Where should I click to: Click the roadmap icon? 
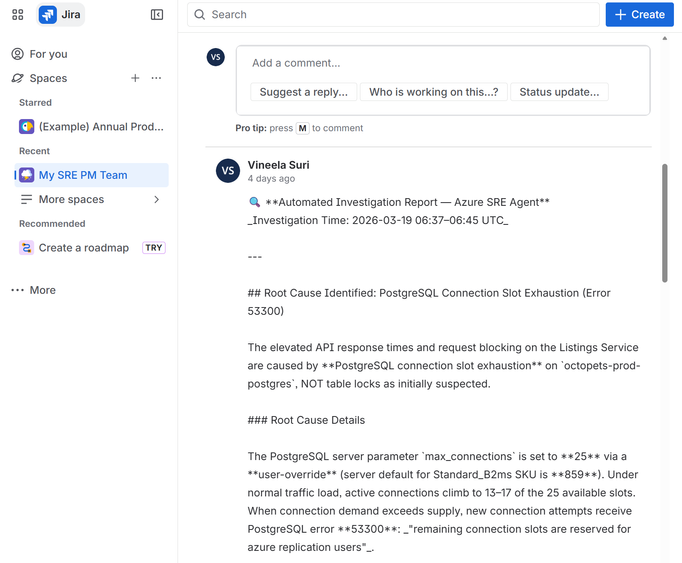[27, 248]
